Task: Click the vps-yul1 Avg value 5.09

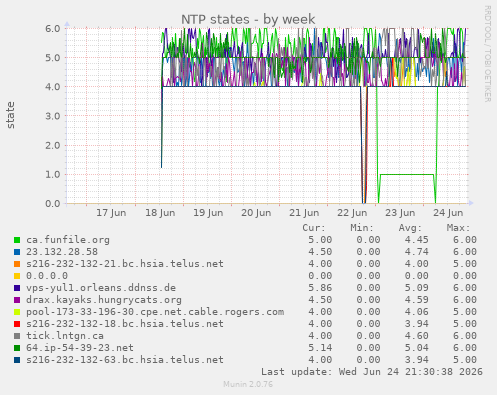Action: click(x=417, y=288)
